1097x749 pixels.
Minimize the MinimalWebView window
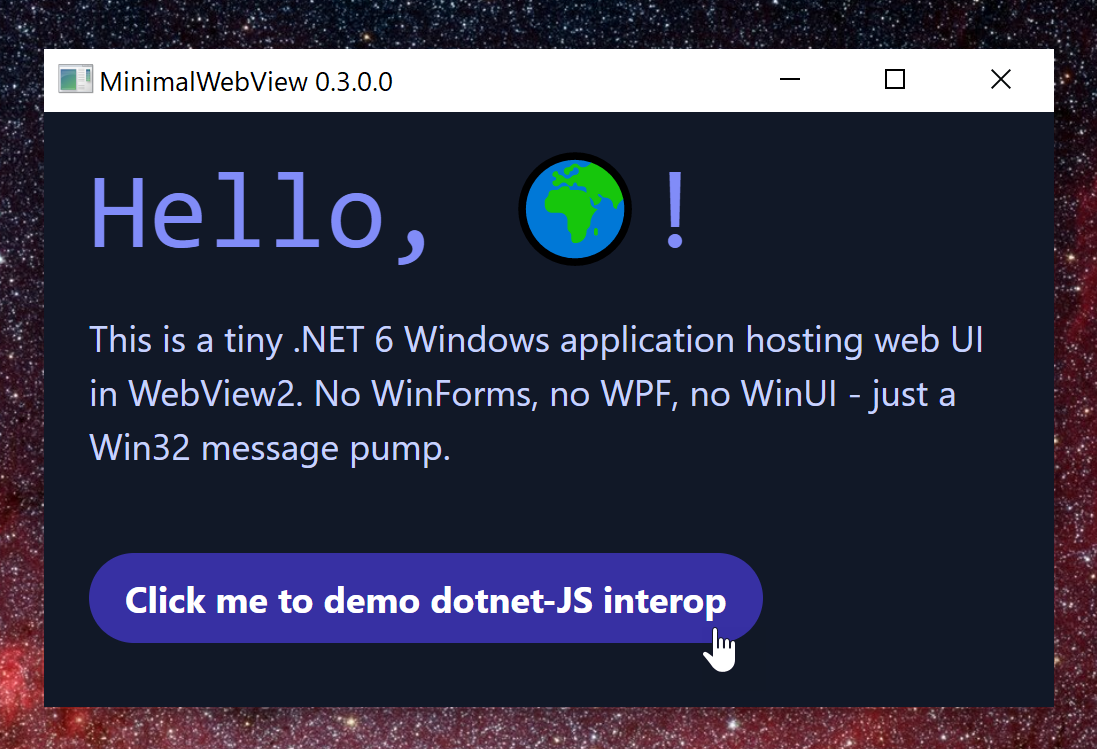[x=790, y=79]
